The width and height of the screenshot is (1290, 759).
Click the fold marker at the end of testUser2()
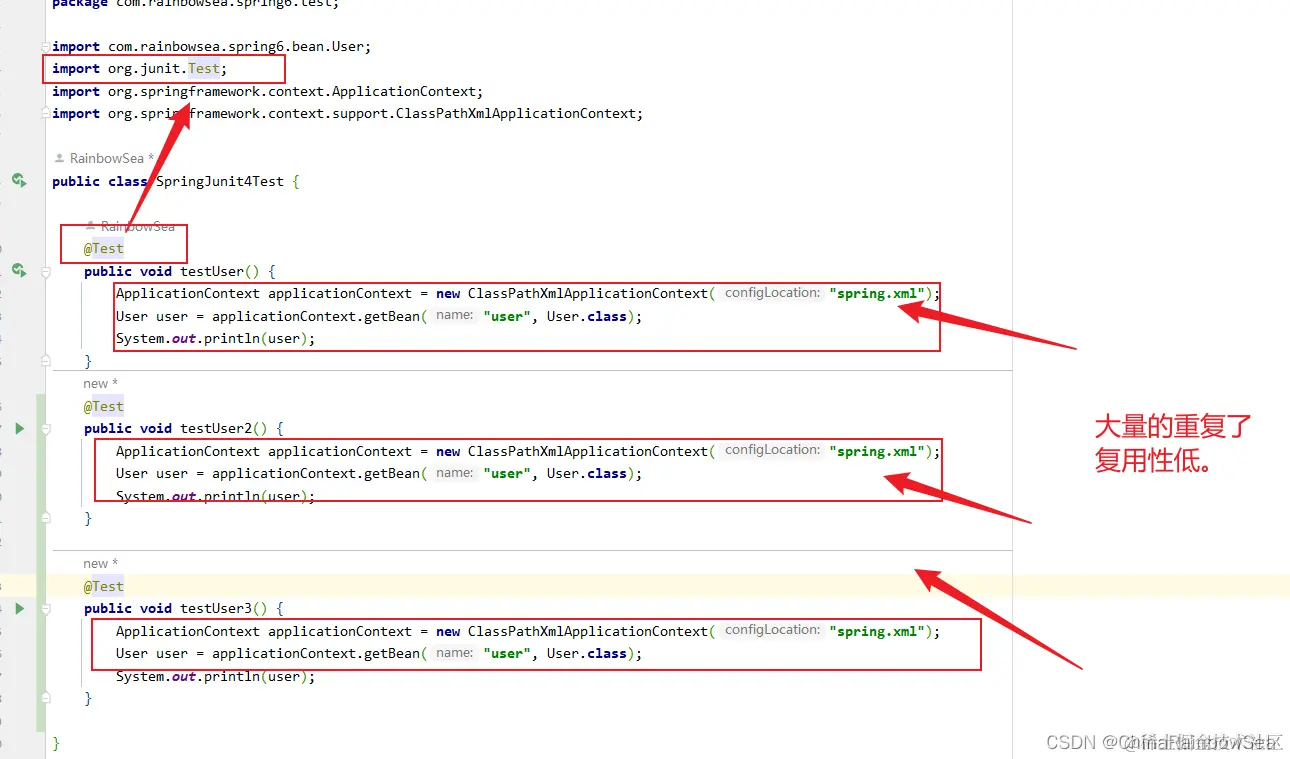pyautogui.click(x=46, y=518)
